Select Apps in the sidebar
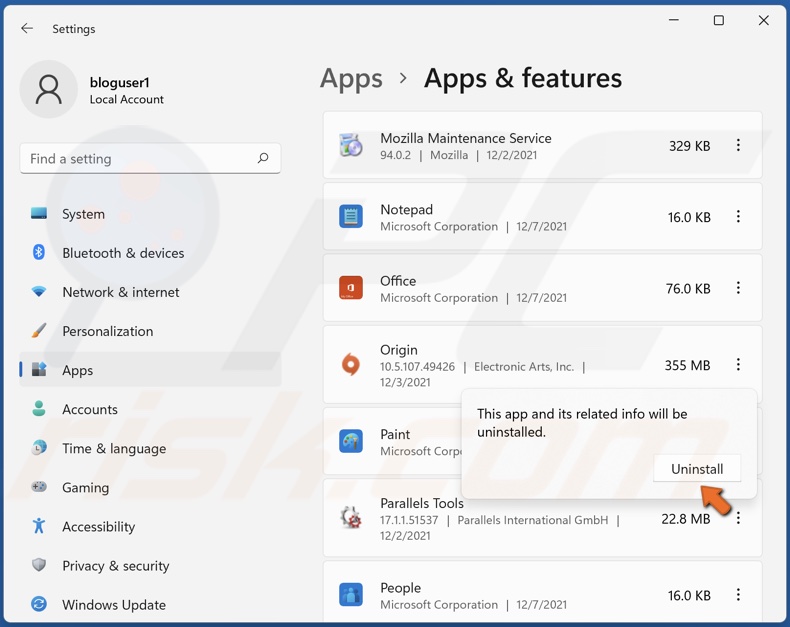790x627 pixels. tap(150, 370)
